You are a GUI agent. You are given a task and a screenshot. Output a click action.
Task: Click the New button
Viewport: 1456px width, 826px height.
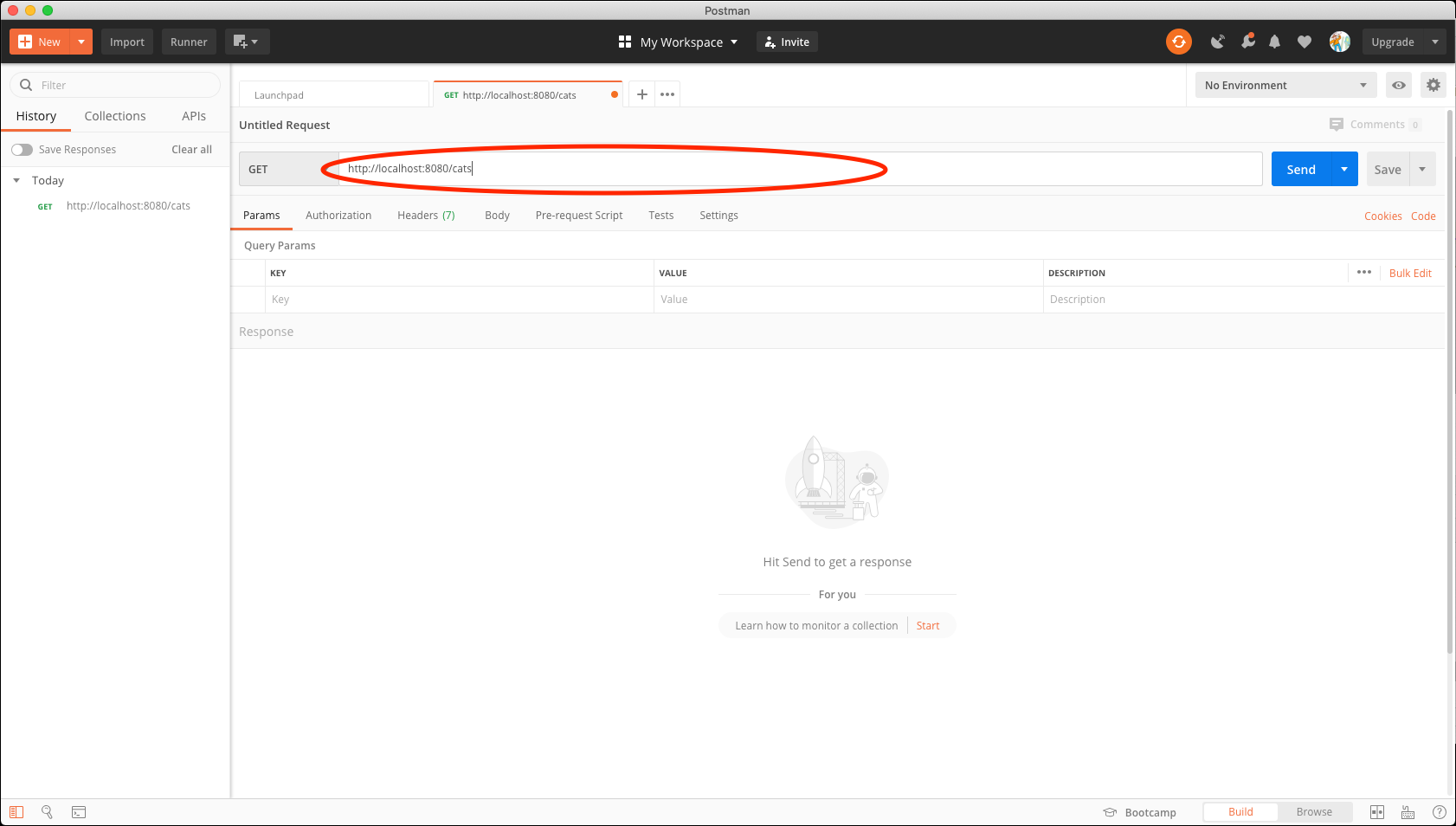tap(40, 42)
